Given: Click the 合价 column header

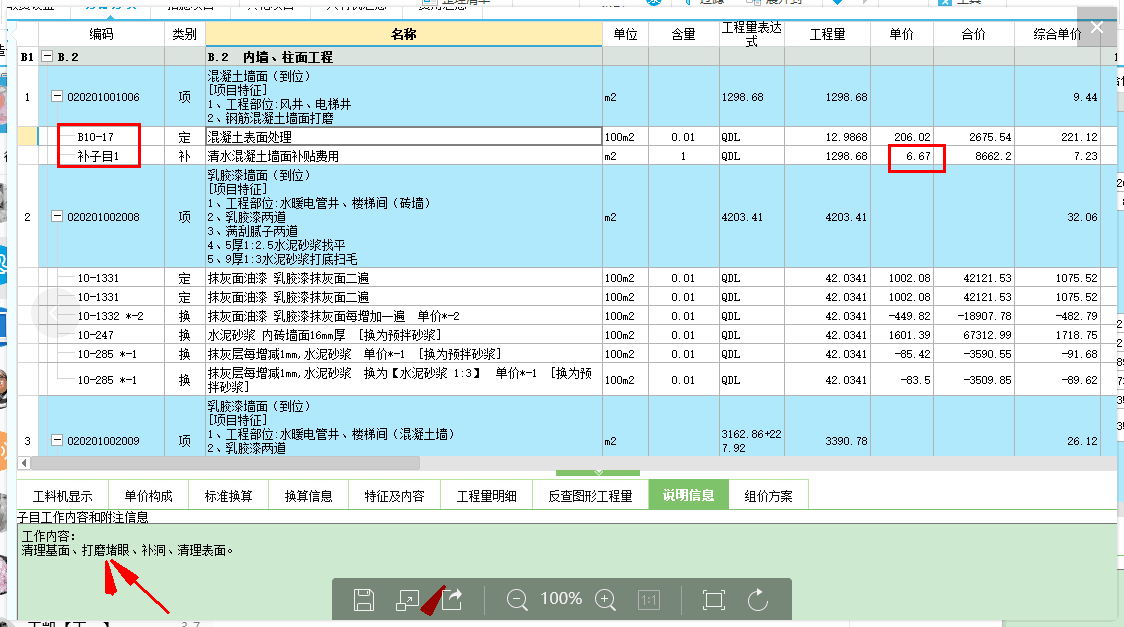Looking at the screenshot, I should [973, 34].
